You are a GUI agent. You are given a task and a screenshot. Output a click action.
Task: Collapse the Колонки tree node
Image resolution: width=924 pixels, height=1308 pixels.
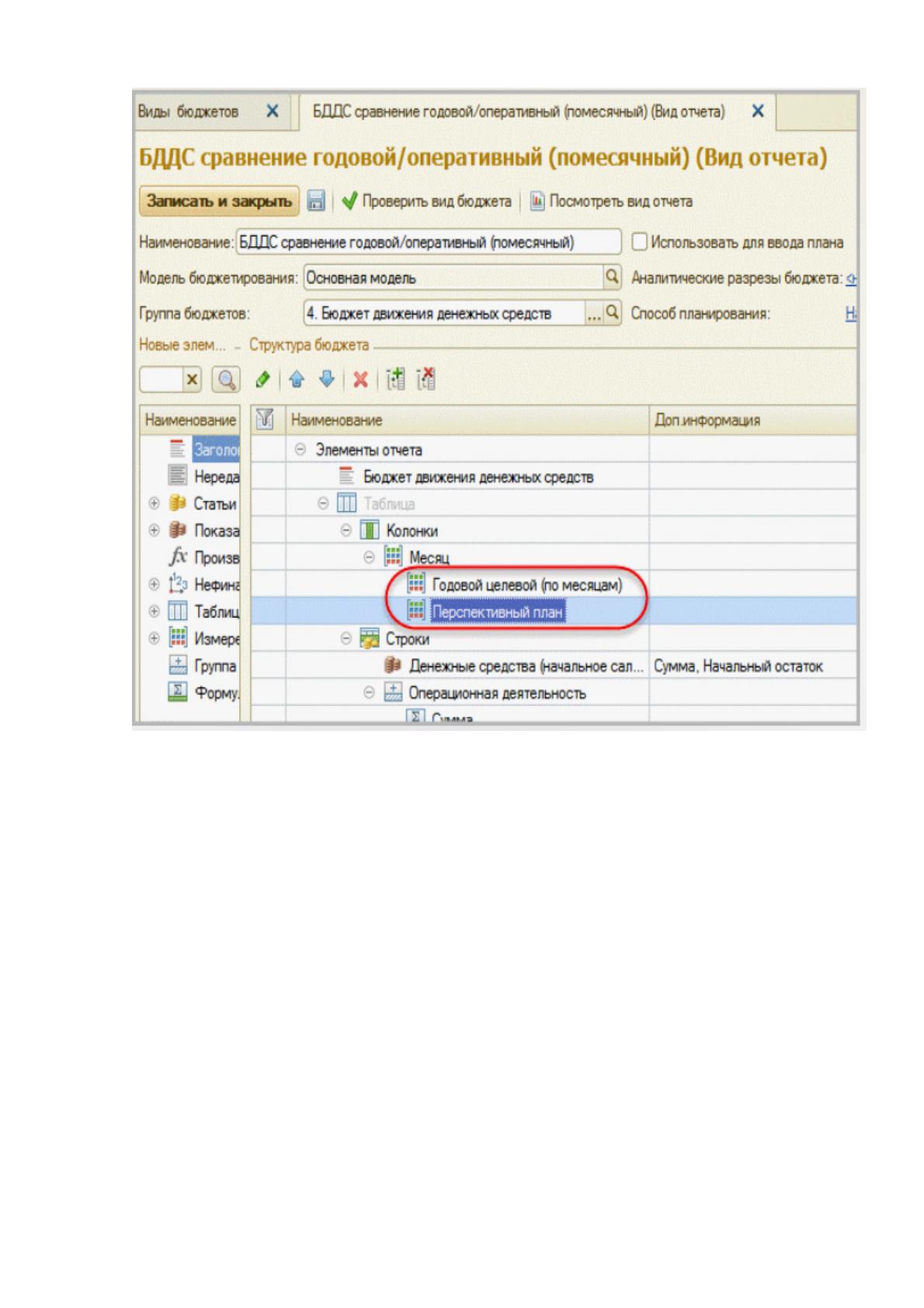click(x=346, y=531)
